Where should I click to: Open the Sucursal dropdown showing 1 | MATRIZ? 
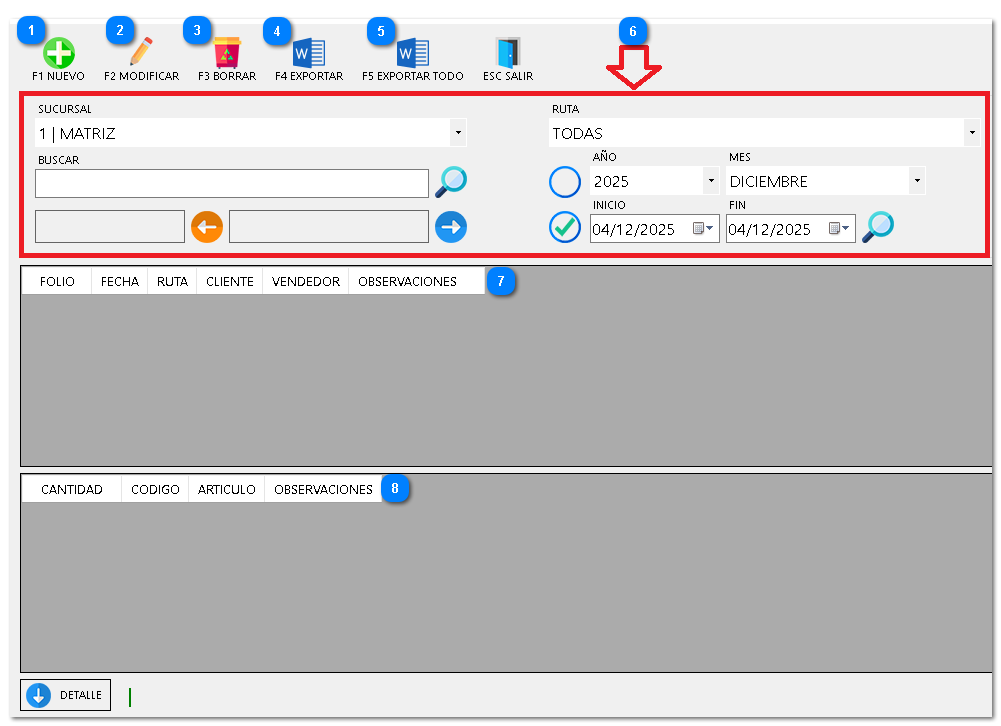coord(457,133)
